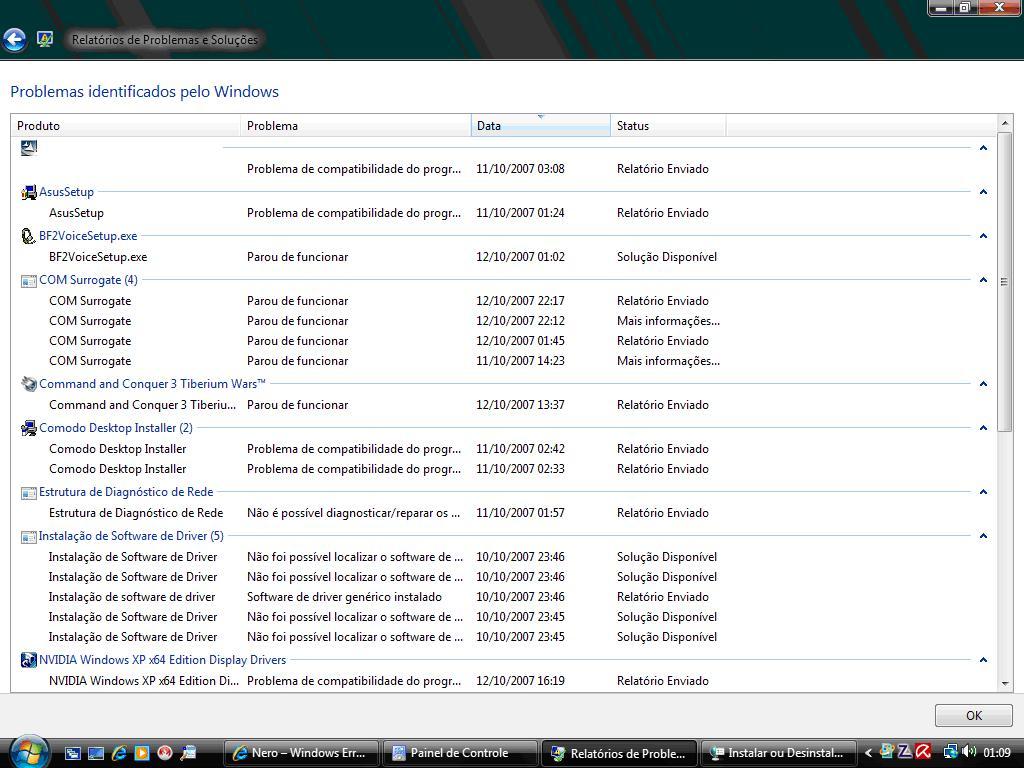The width and height of the screenshot is (1024, 768).
Task: Open the Comodo Desktop Installer (2) header
Action: (x=116, y=428)
